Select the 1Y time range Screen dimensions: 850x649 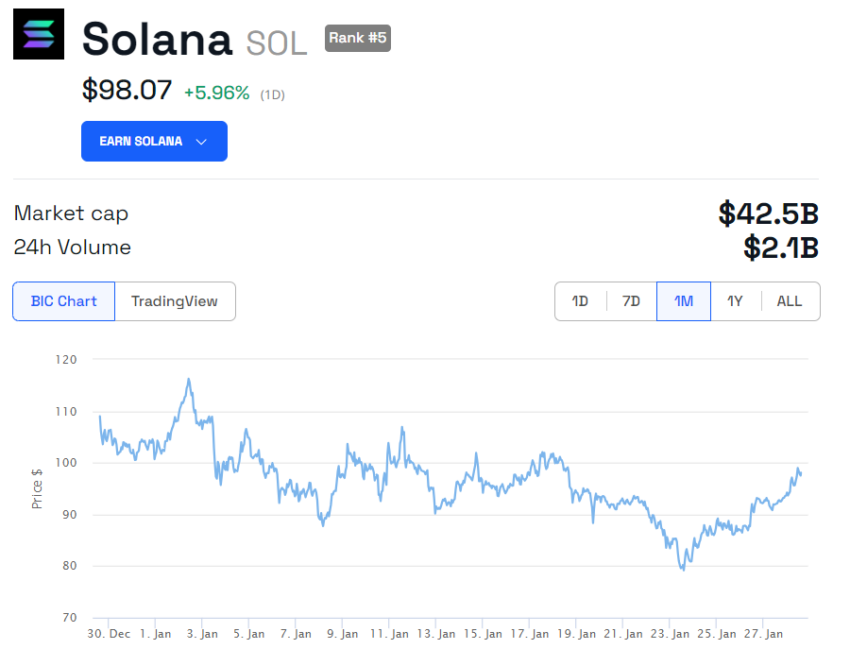735,301
